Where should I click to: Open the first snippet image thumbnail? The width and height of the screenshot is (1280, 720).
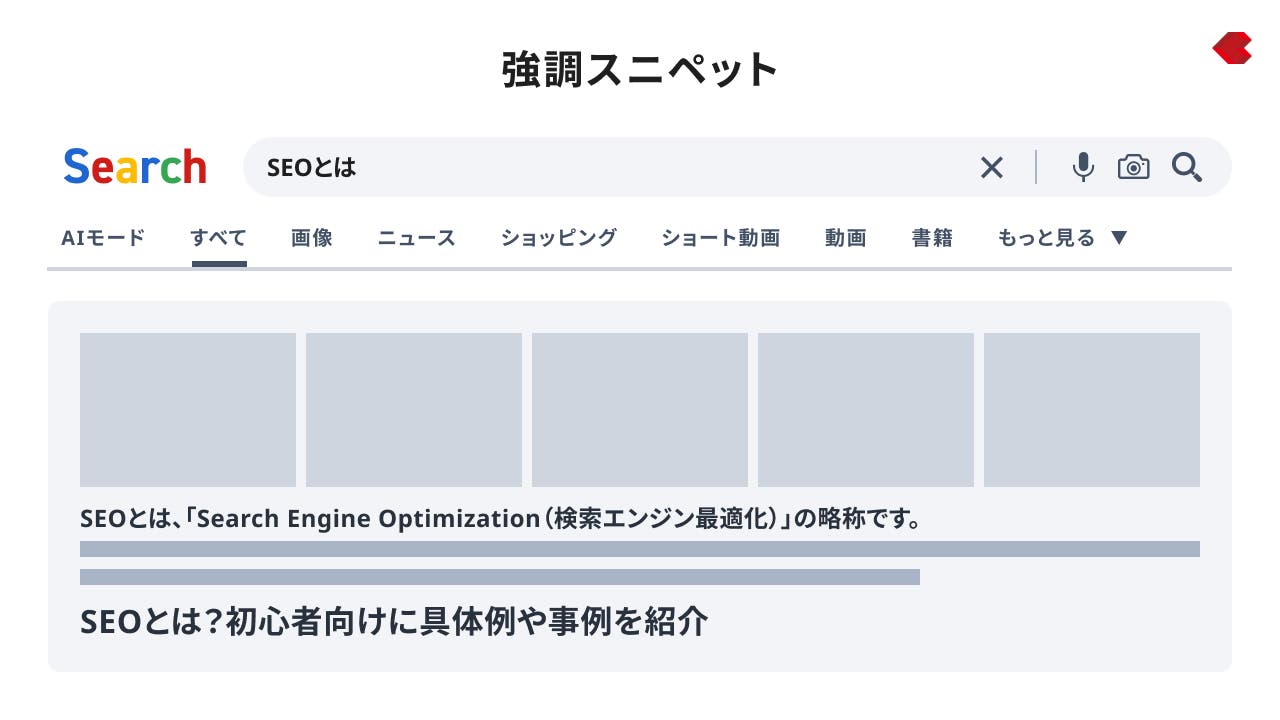pyautogui.click(x=188, y=410)
